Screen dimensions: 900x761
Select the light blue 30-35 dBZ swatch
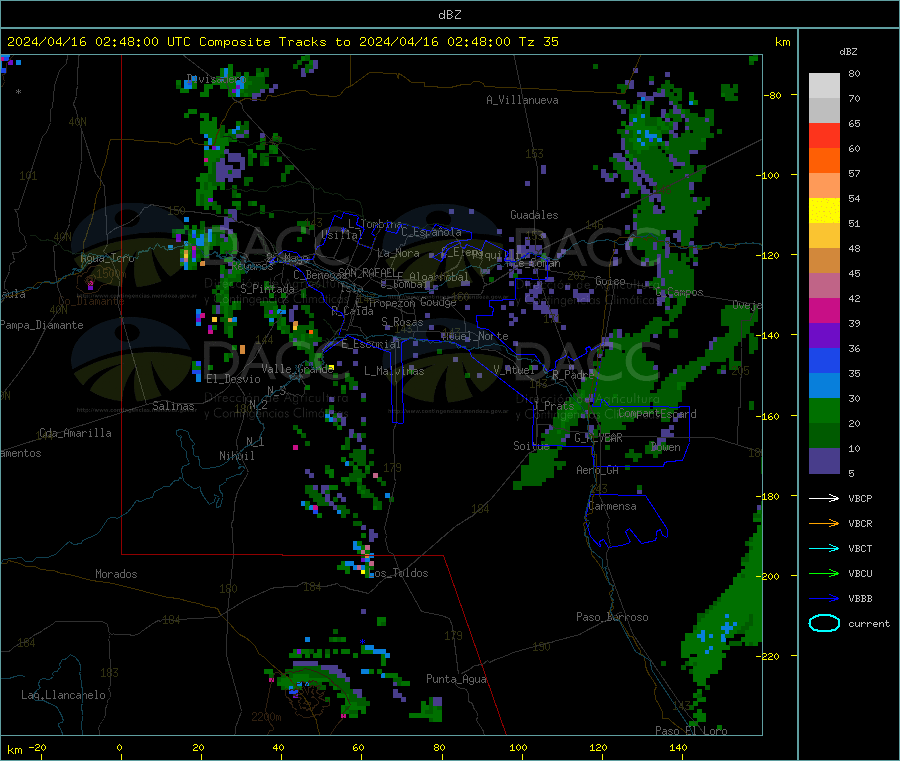[x=824, y=386]
